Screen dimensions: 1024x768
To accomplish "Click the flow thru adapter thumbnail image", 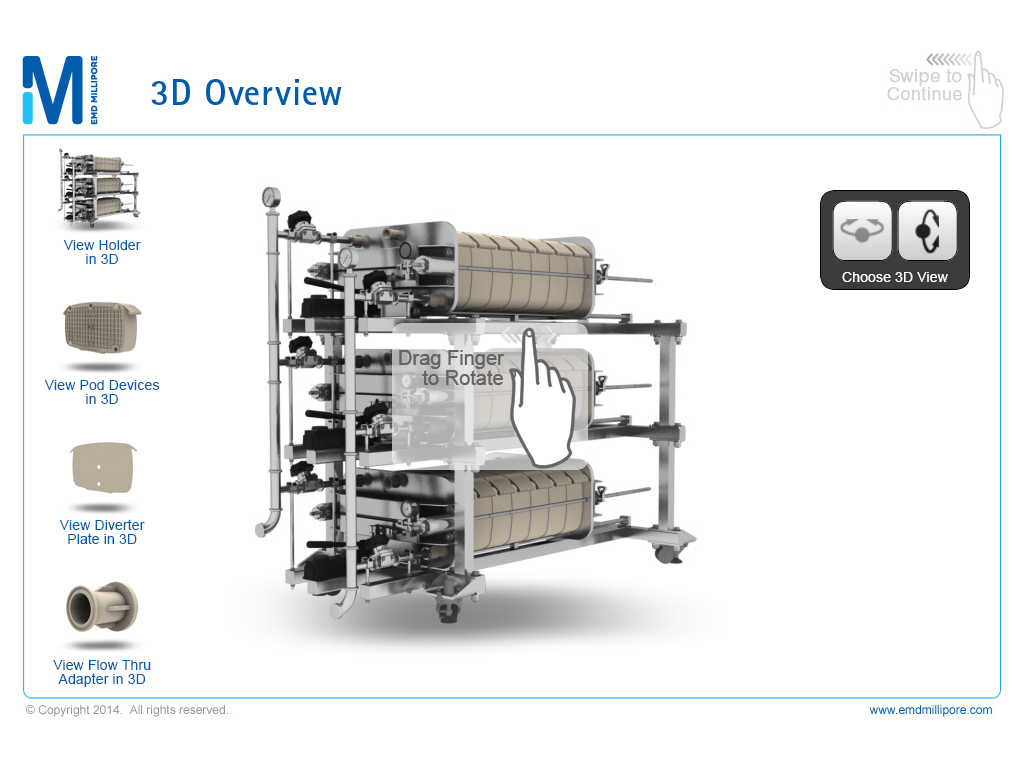I will tap(102, 608).
